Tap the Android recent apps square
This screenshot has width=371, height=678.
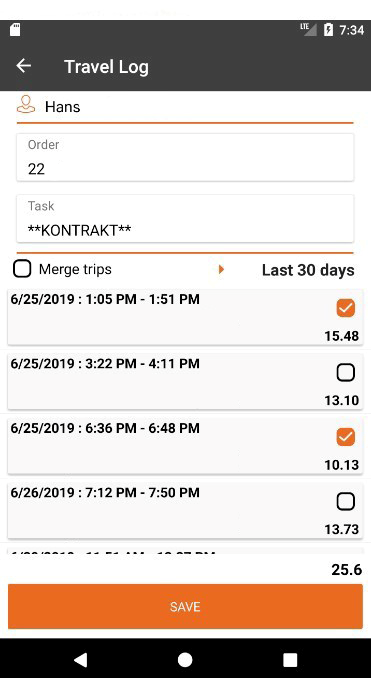pyautogui.click(x=290, y=660)
